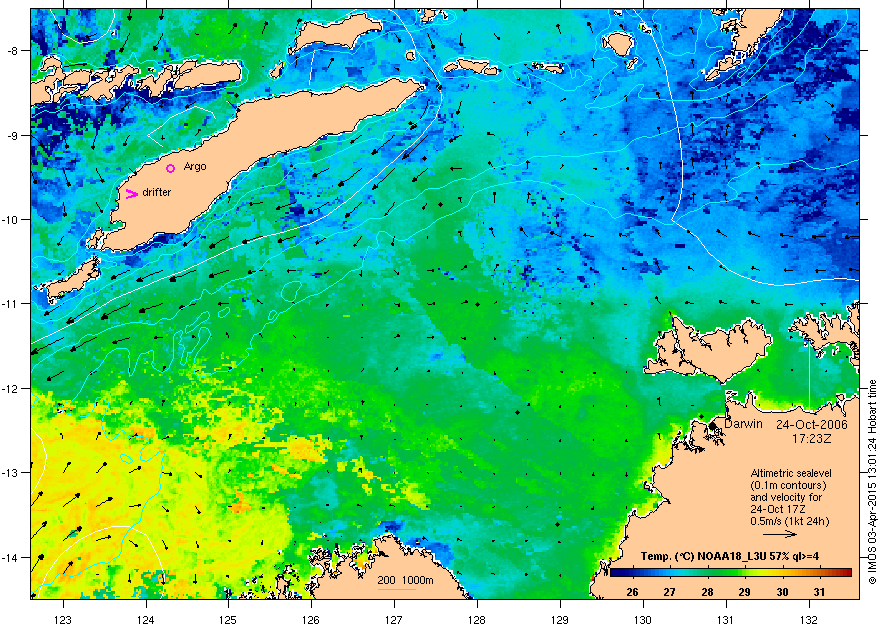
Task: Click longitude axis label '124'
Action: click(x=146, y=620)
